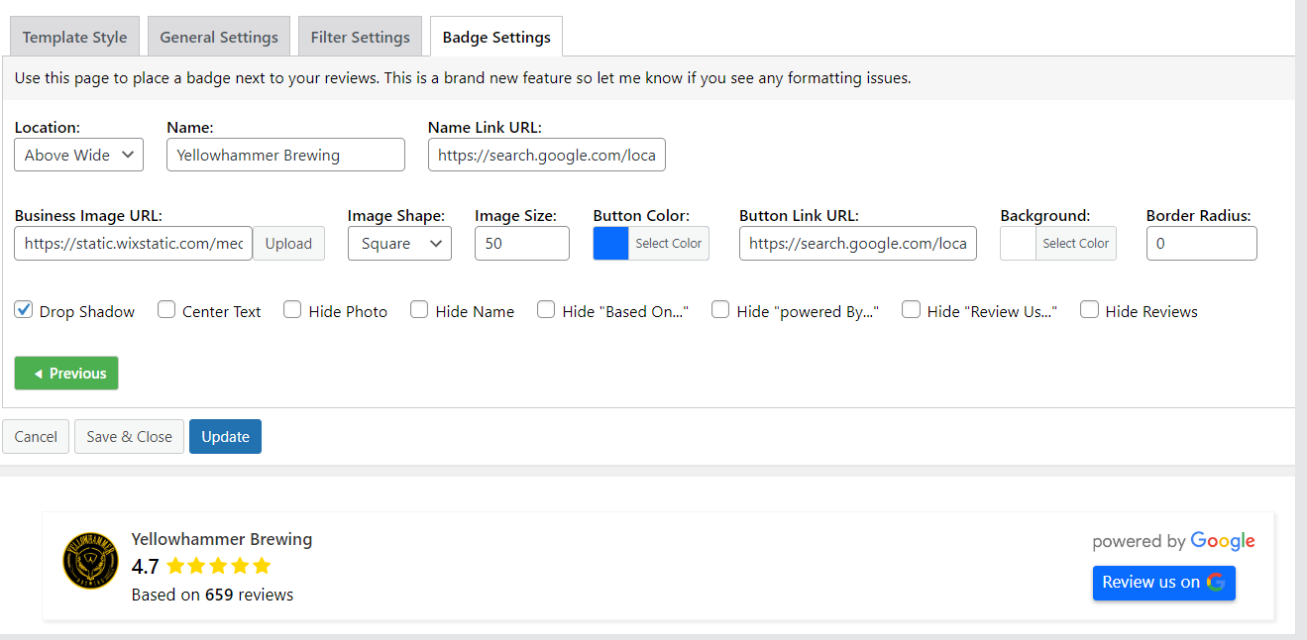Click the Button Link URL field
1307x640 pixels.
(858, 243)
